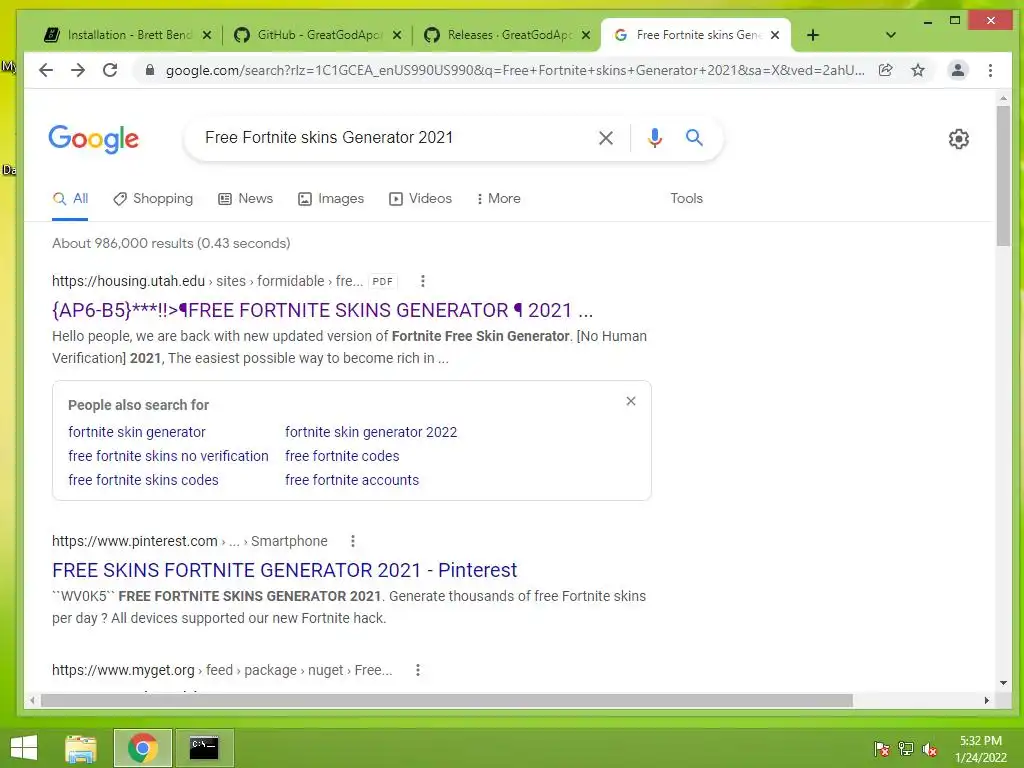1024x768 pixels.
Task: Open options for housing.utah.edu result
Action: [423, 281]
